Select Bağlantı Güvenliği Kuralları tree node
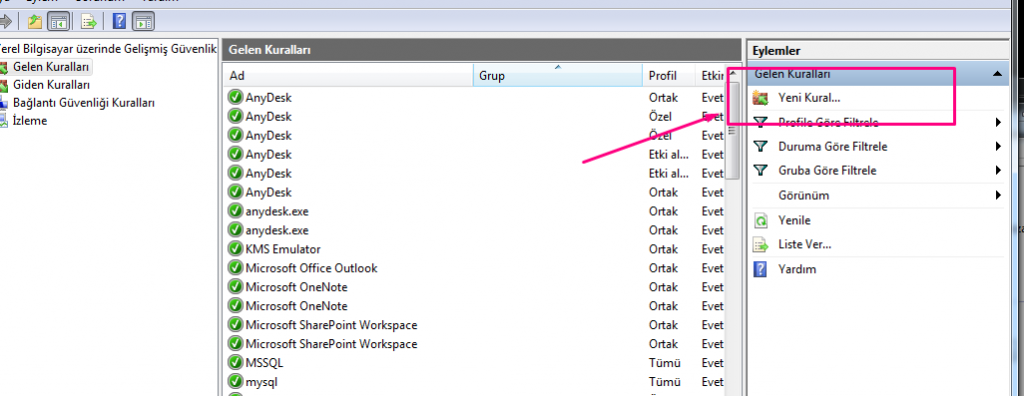 tap(84, 103)
